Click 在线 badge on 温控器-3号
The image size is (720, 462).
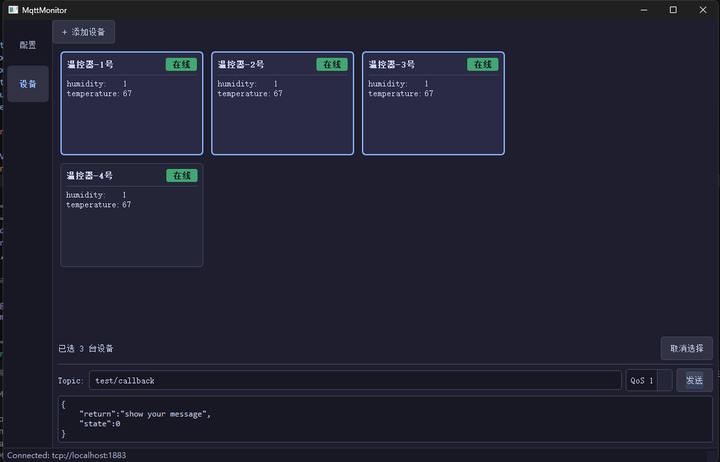pyautogui.click(x=483, y=64)
